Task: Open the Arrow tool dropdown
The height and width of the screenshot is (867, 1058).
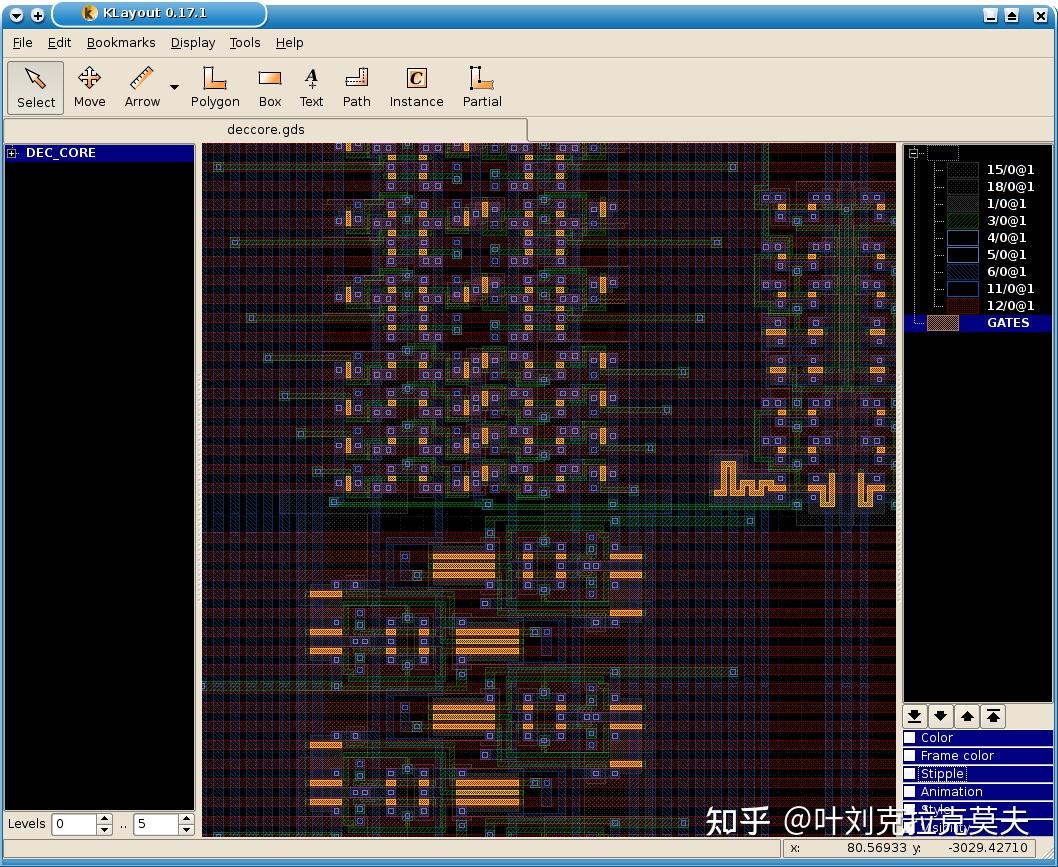Action: pyautogui.click(x=174, y=86)
